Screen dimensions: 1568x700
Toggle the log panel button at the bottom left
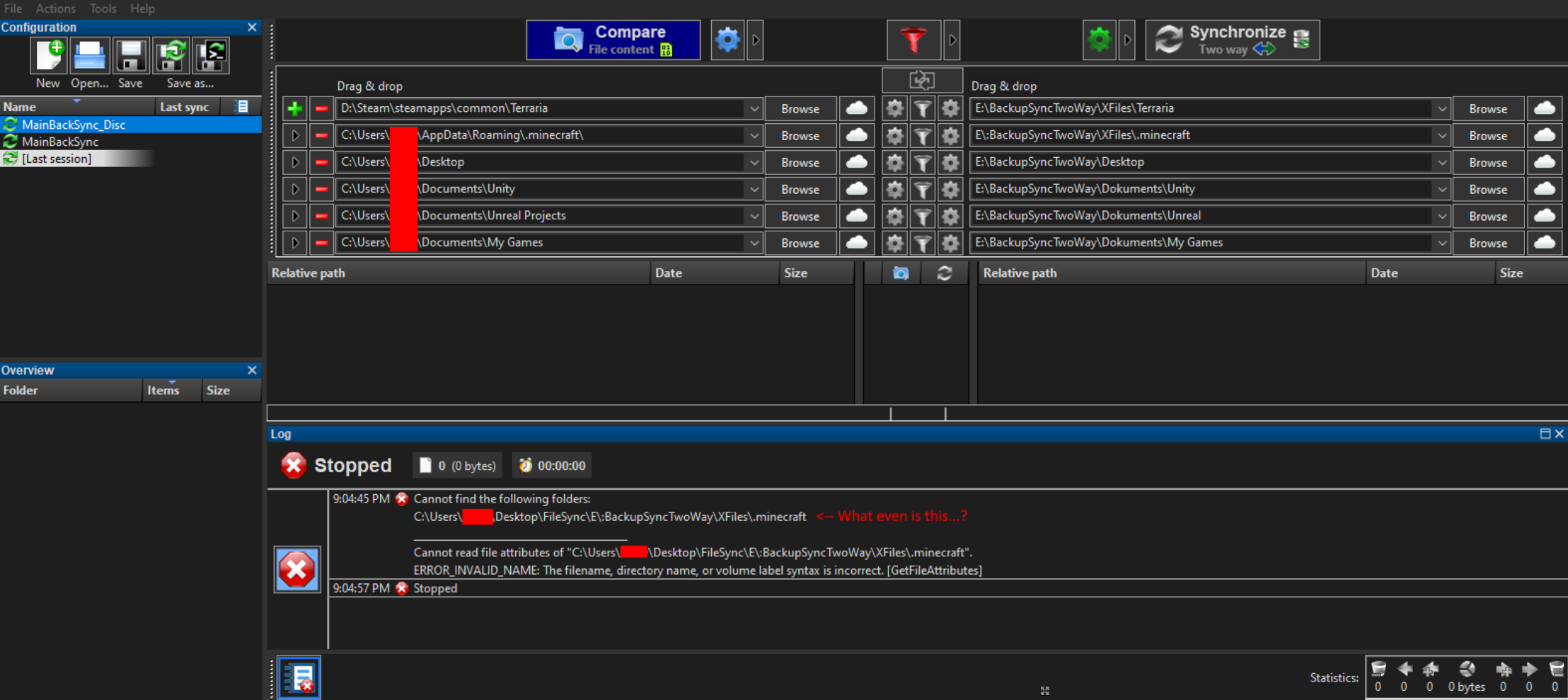point(299,677)
